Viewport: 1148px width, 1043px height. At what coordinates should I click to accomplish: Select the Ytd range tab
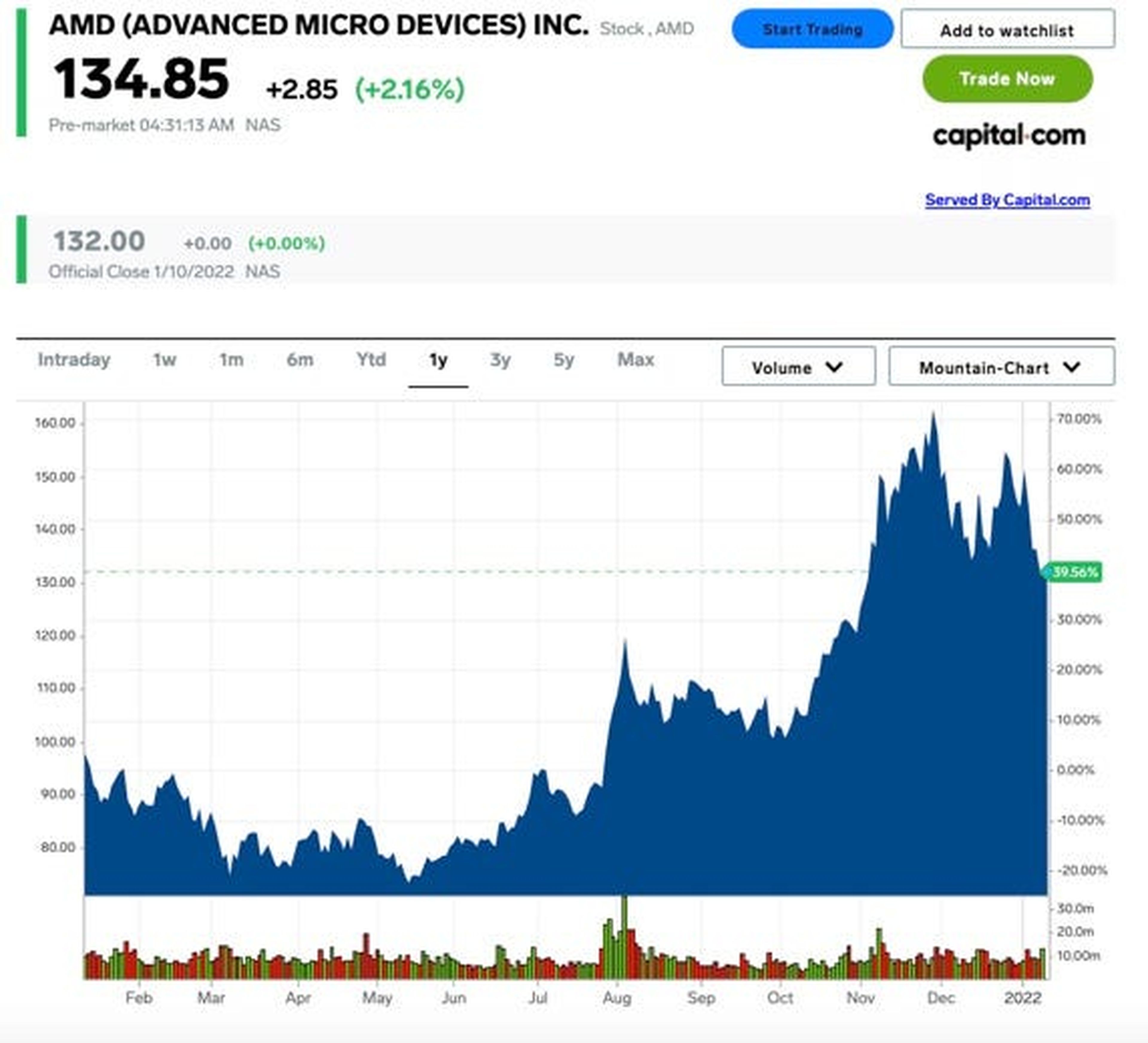371,360
